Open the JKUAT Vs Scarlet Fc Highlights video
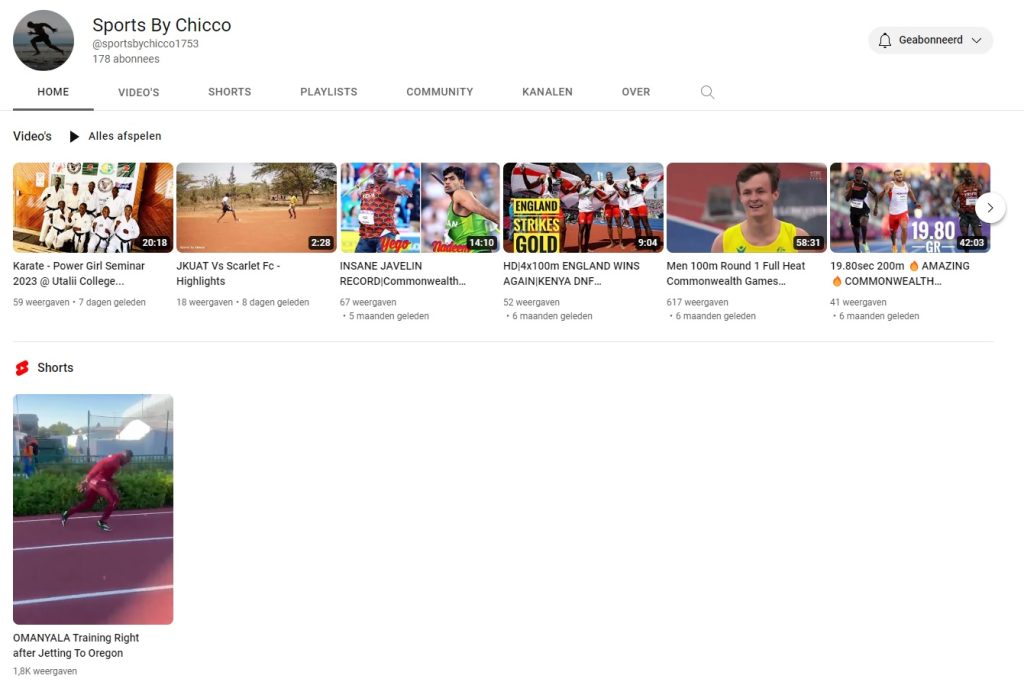1024x682 pixels. point(256,207)
